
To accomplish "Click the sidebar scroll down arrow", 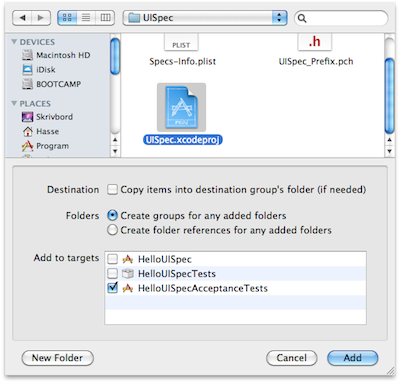I will [115, 151].
